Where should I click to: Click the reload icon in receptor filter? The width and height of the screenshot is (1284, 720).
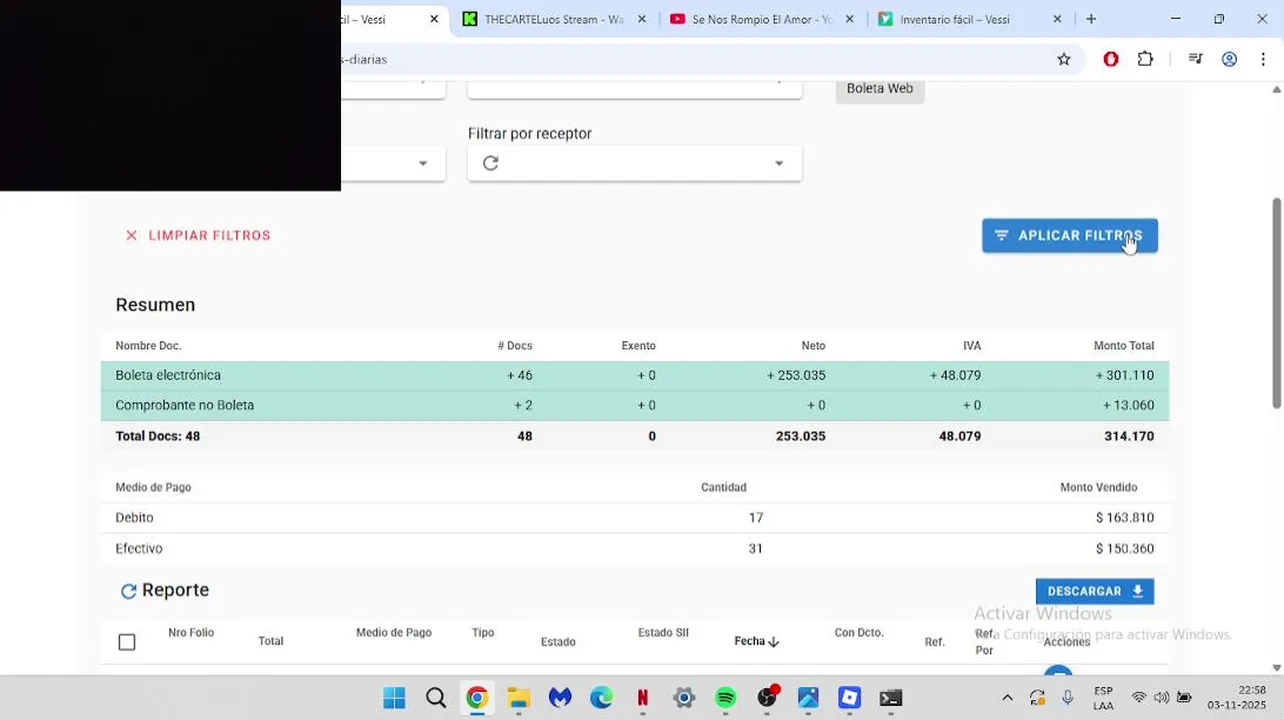point(490,163)
